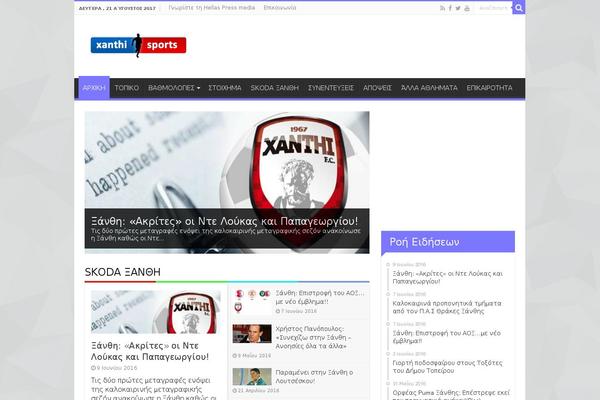
Task: Open Παραμένει στην Ξάνθη ο Λουτσέσκου link
Action: (314, 377)
